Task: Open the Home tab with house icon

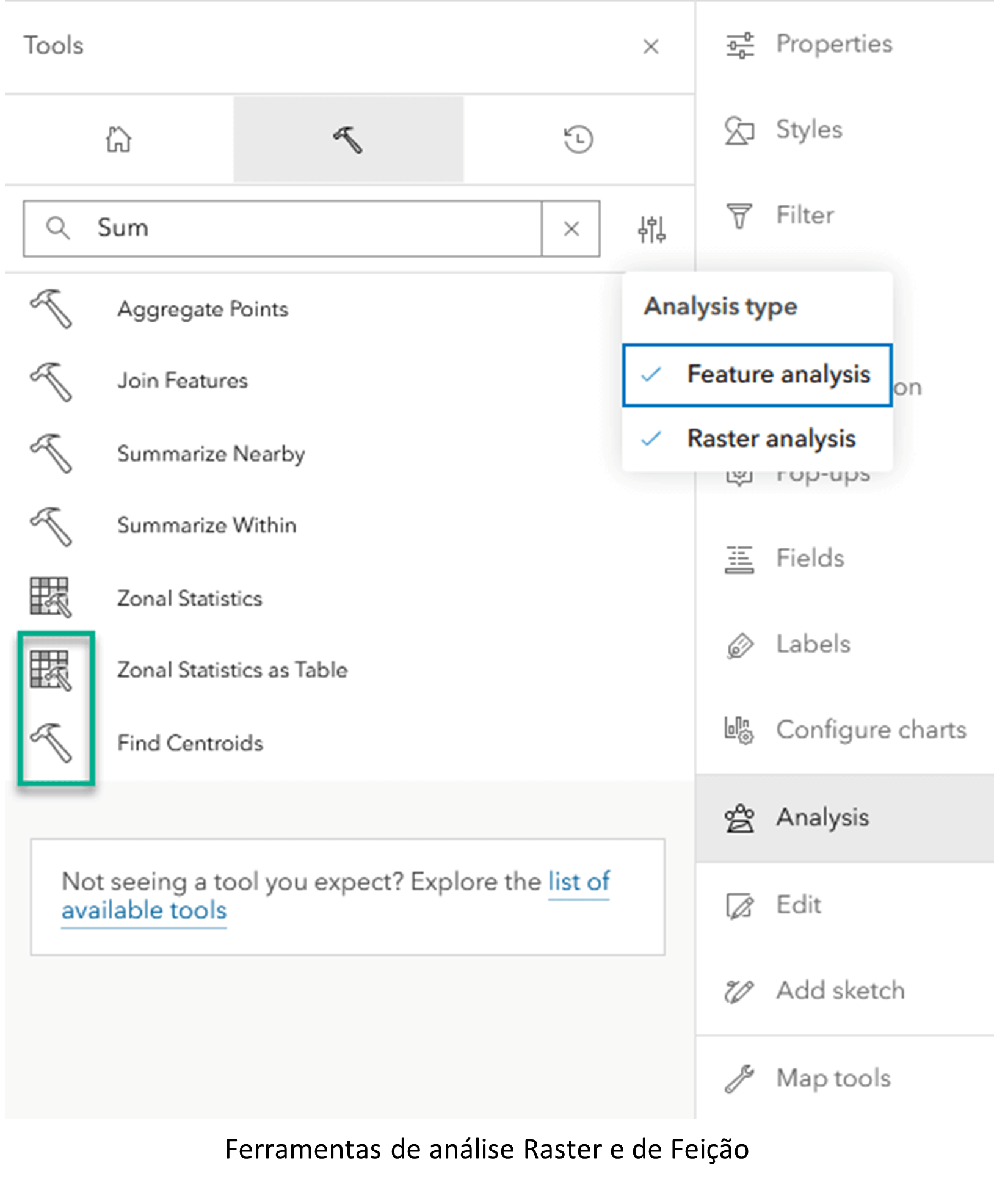Action: (118, 139)
